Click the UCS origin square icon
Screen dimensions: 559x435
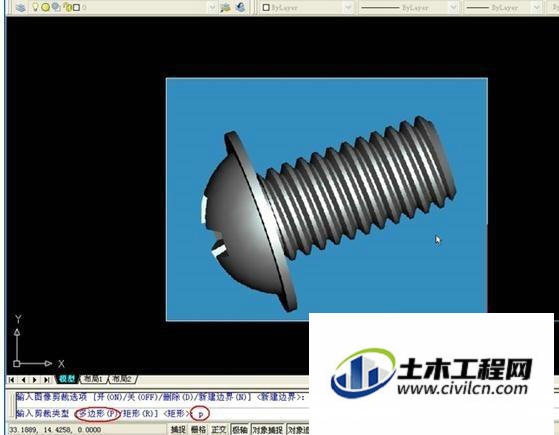[x=16, y=364]
